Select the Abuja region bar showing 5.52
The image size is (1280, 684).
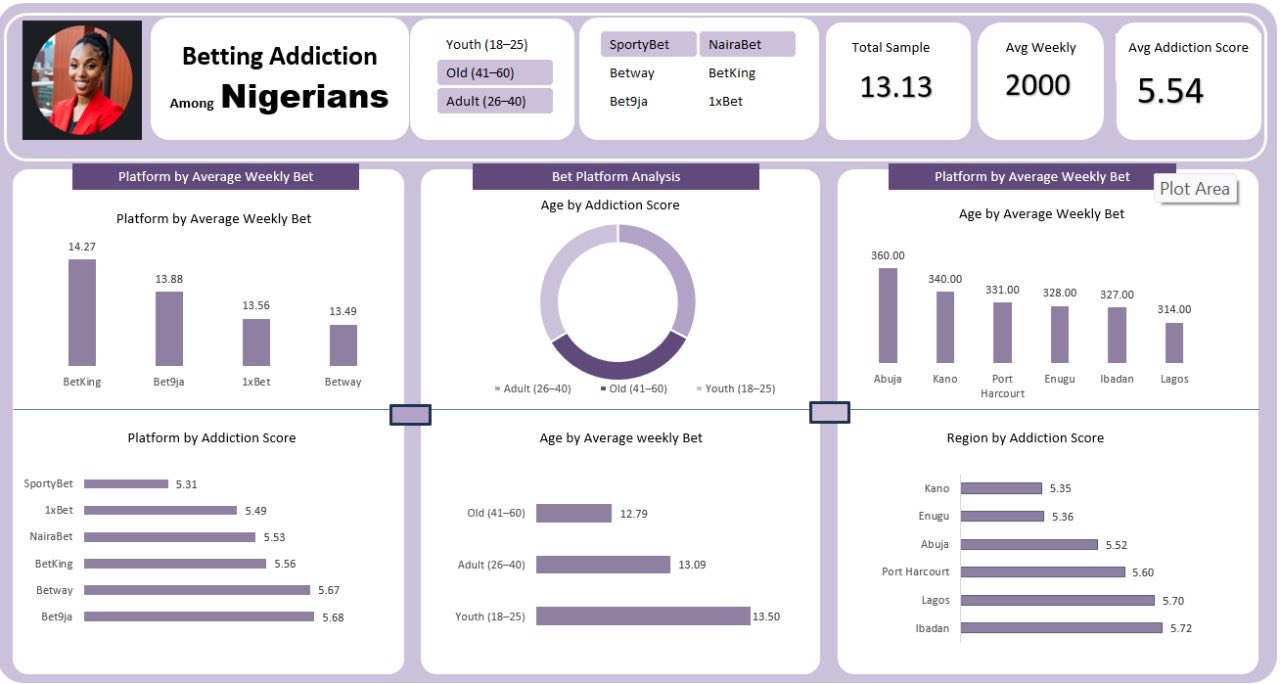tap(1029, 544)
